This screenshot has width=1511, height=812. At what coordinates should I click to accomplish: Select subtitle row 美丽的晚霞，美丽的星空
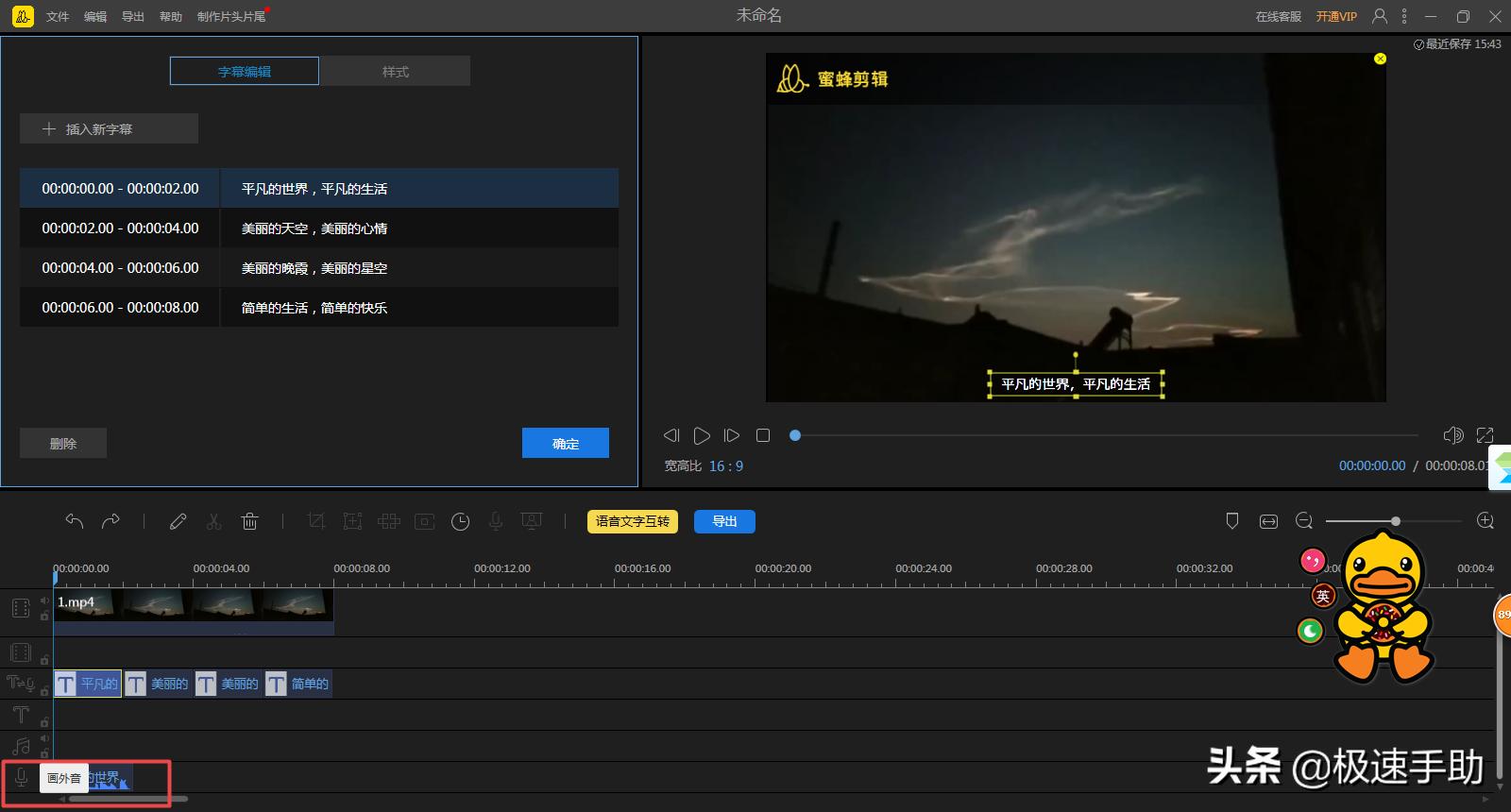(x=318, y=268)
